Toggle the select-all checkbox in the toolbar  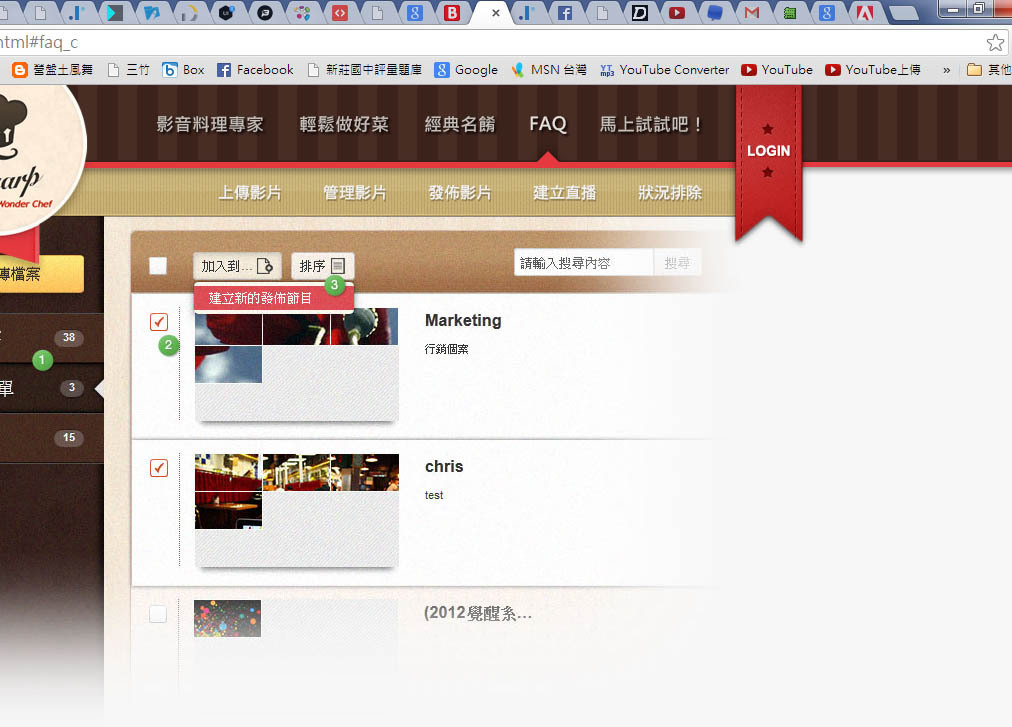coord(158,265)
